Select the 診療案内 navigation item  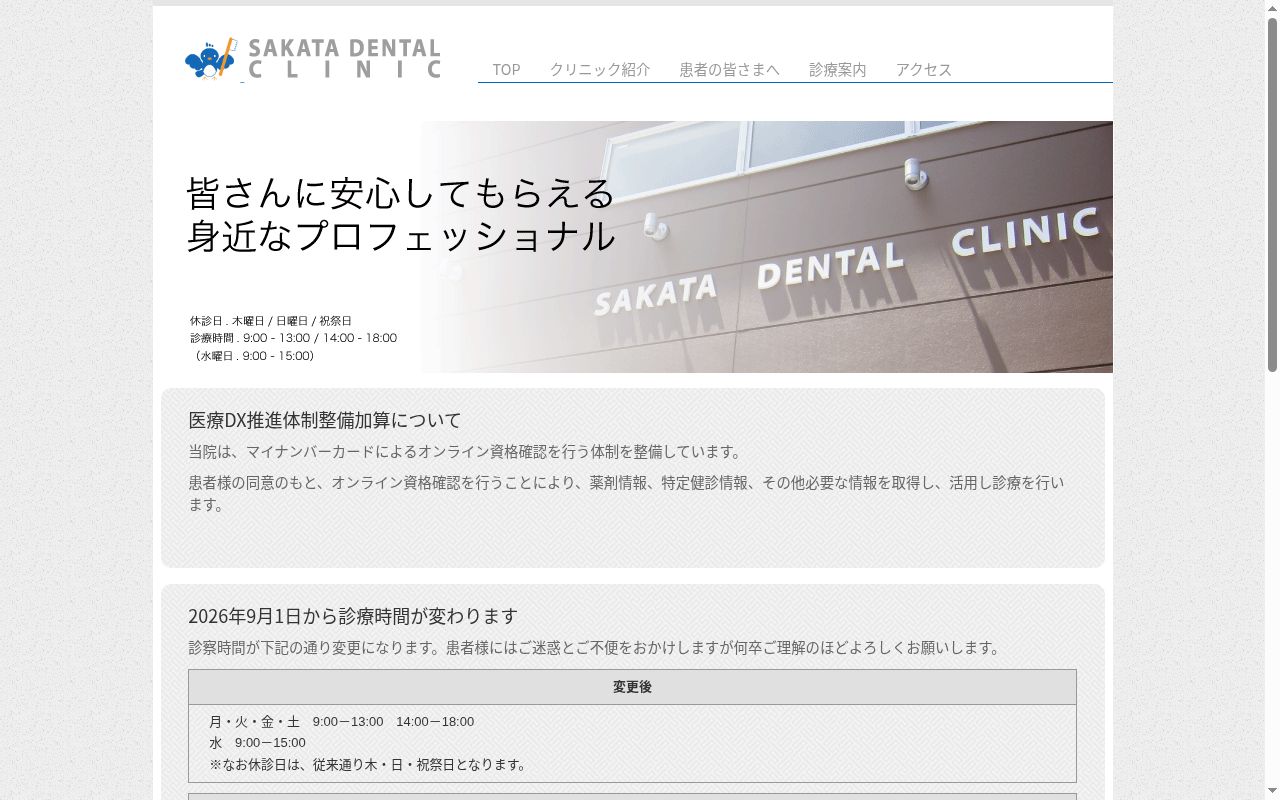tap(838, 69)
